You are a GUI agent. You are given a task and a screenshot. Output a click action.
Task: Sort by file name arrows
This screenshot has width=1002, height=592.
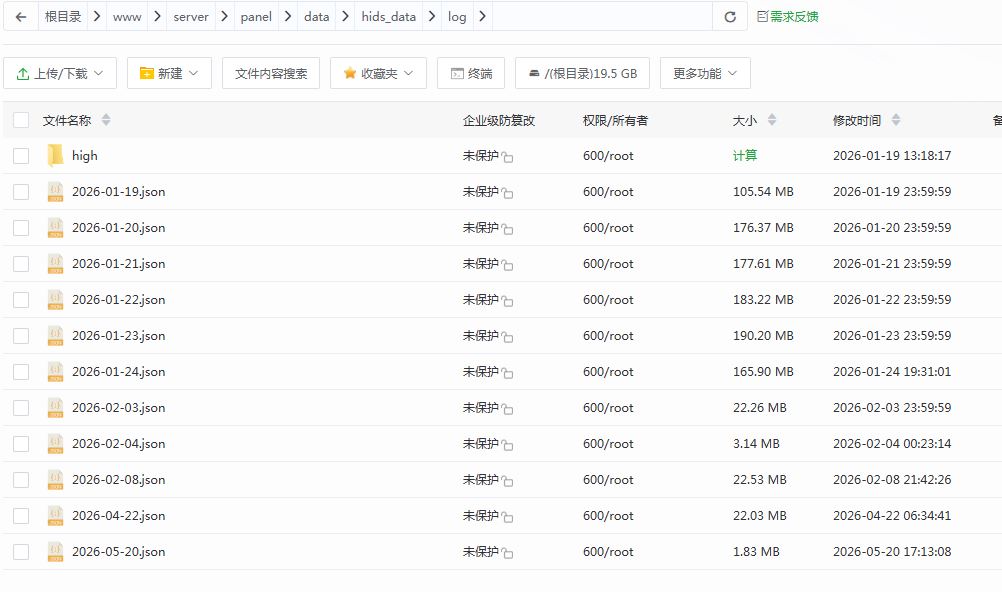[x=106, y=120]
